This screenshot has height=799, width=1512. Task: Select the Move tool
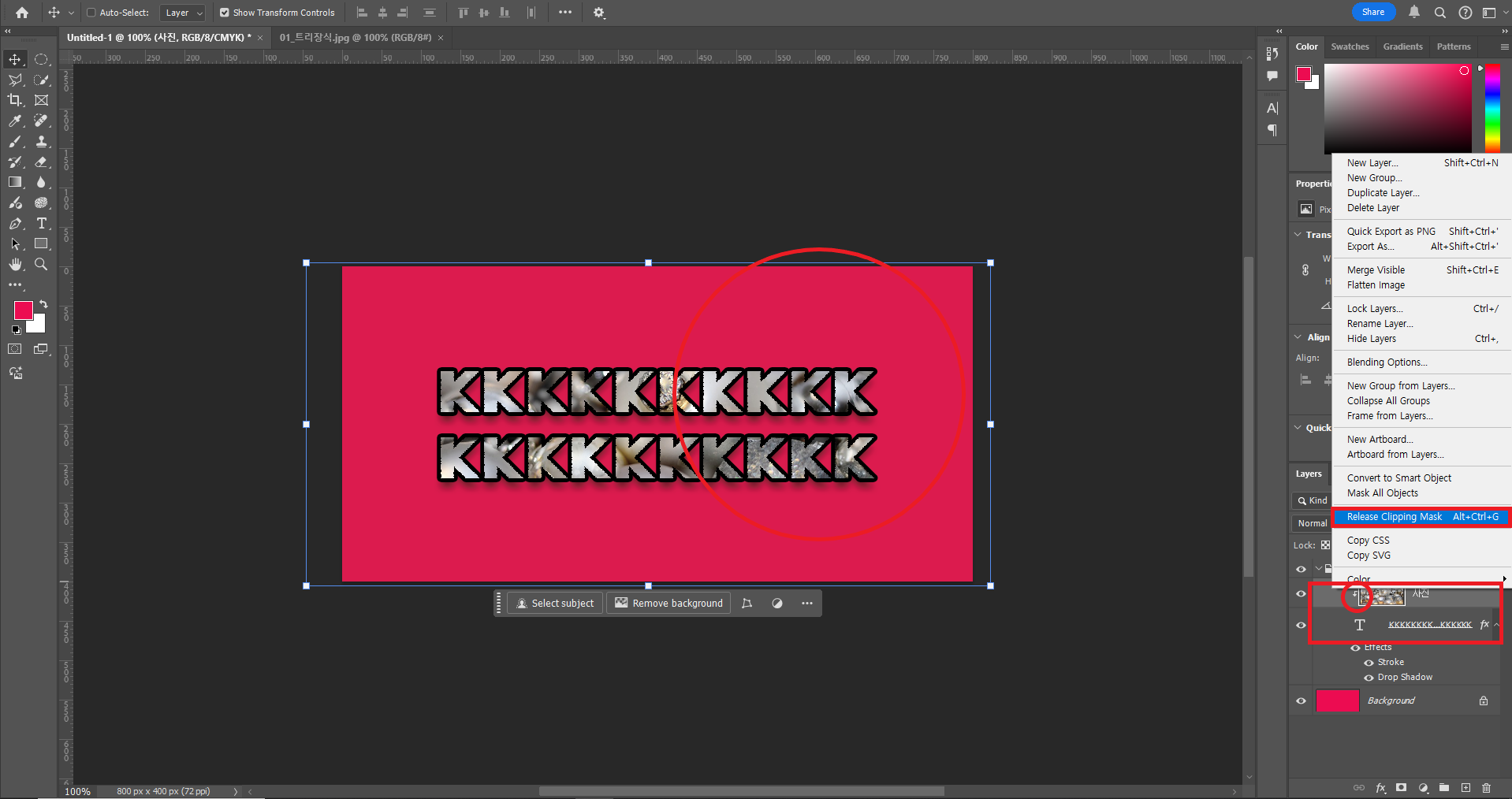coord(15,59)
